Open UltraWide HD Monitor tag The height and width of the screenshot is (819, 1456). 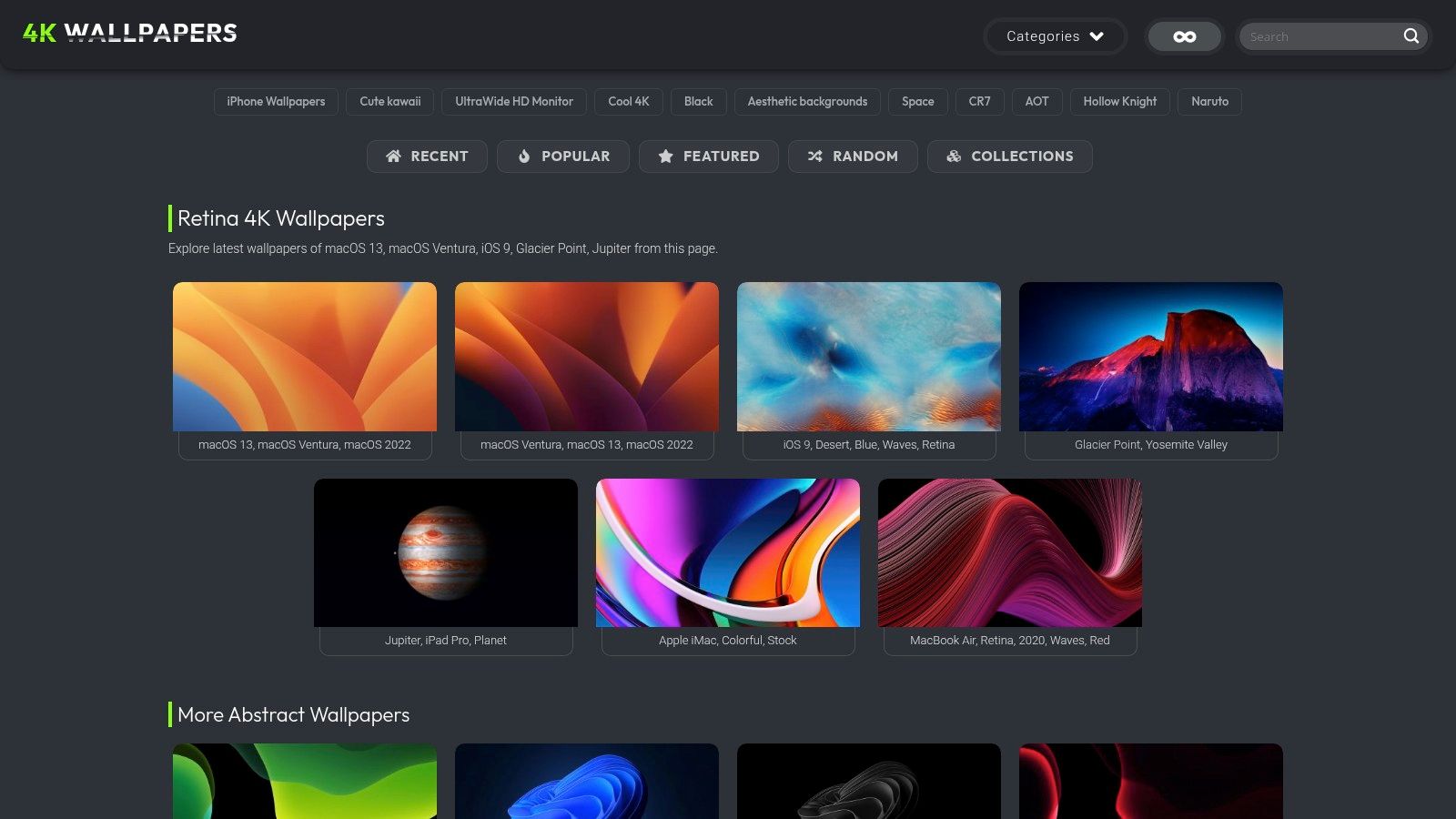pos(514,102)
